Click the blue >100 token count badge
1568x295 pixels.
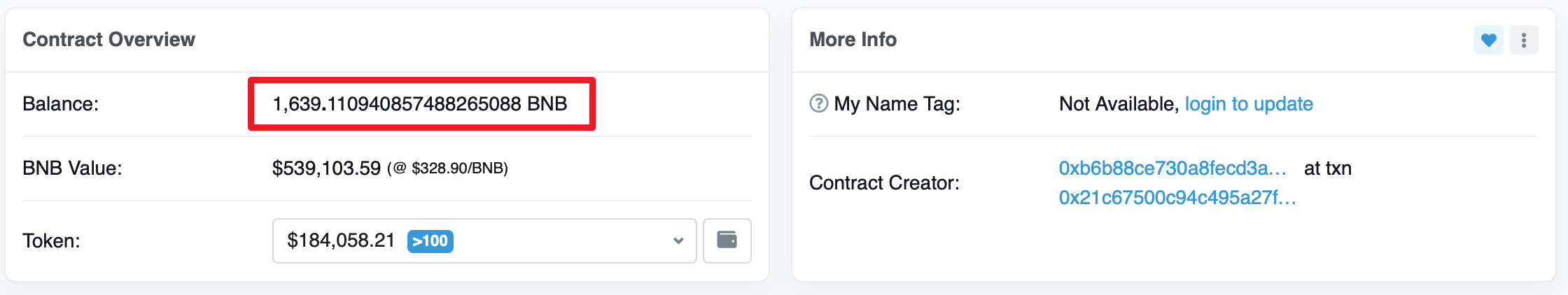[x=430, y=241]
